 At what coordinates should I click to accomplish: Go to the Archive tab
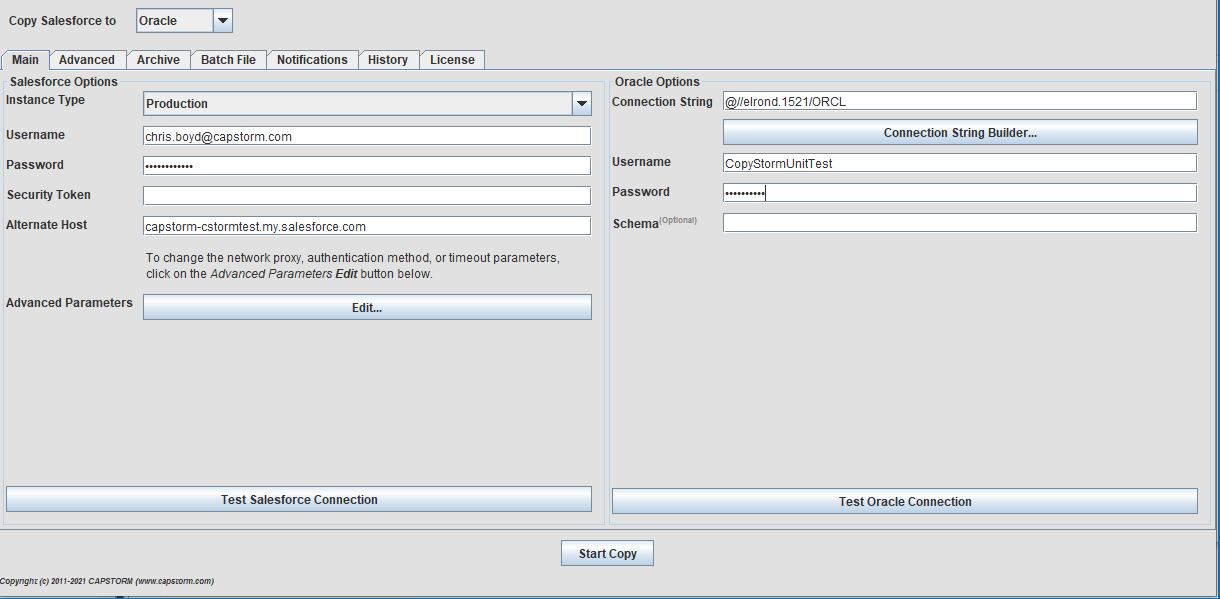coord(158,60)
